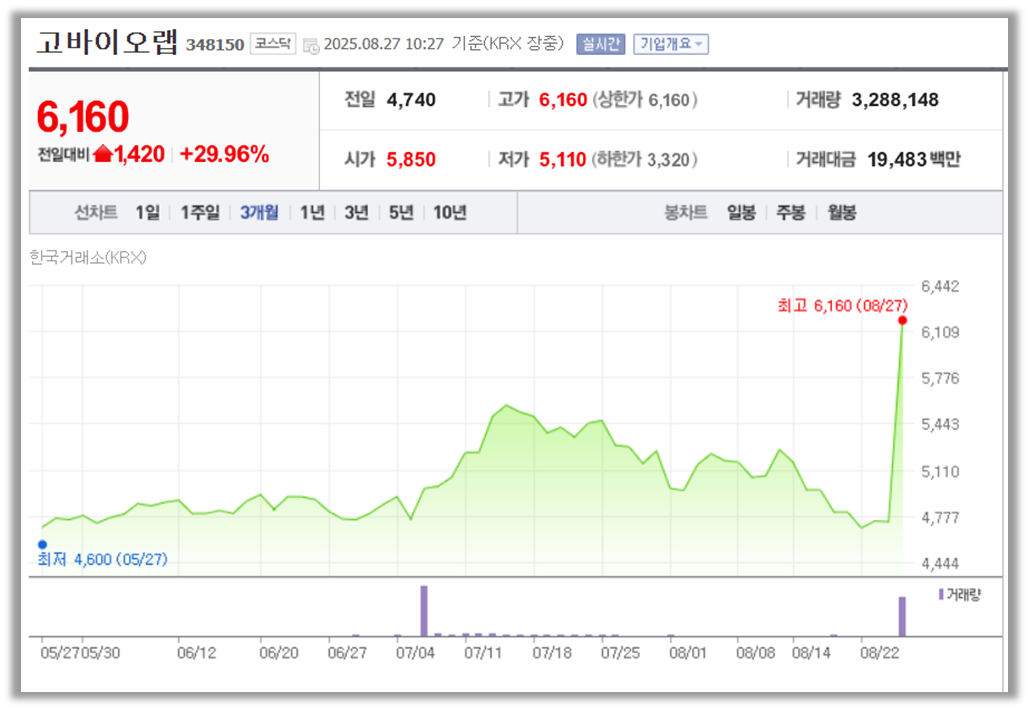Switch to 일봉 candle chart

click(x=742, y=213)
